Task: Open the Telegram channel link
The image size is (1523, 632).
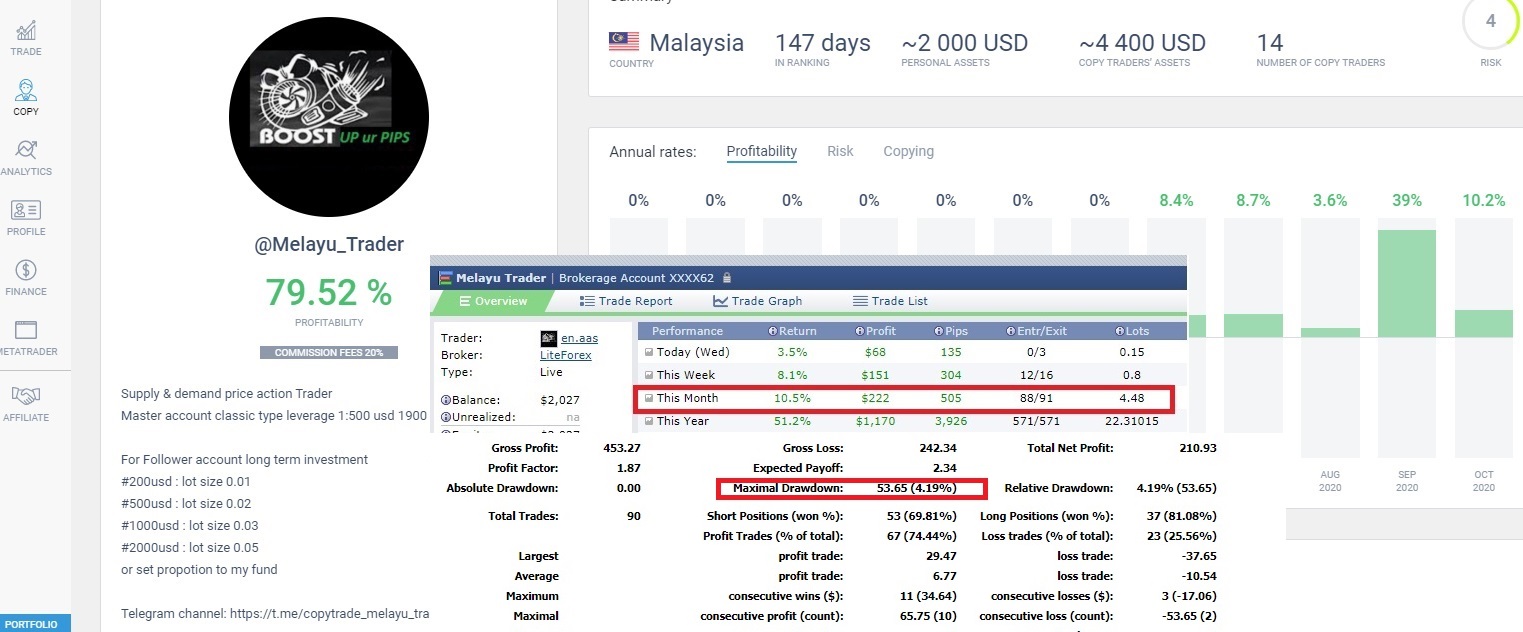Action: click(x=329, y=613)
